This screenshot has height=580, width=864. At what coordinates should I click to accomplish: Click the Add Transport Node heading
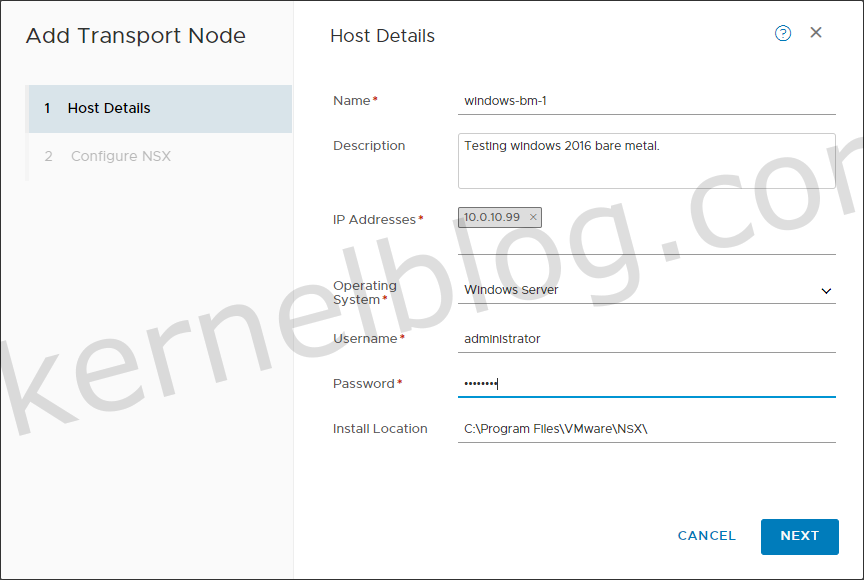point(135,35)
